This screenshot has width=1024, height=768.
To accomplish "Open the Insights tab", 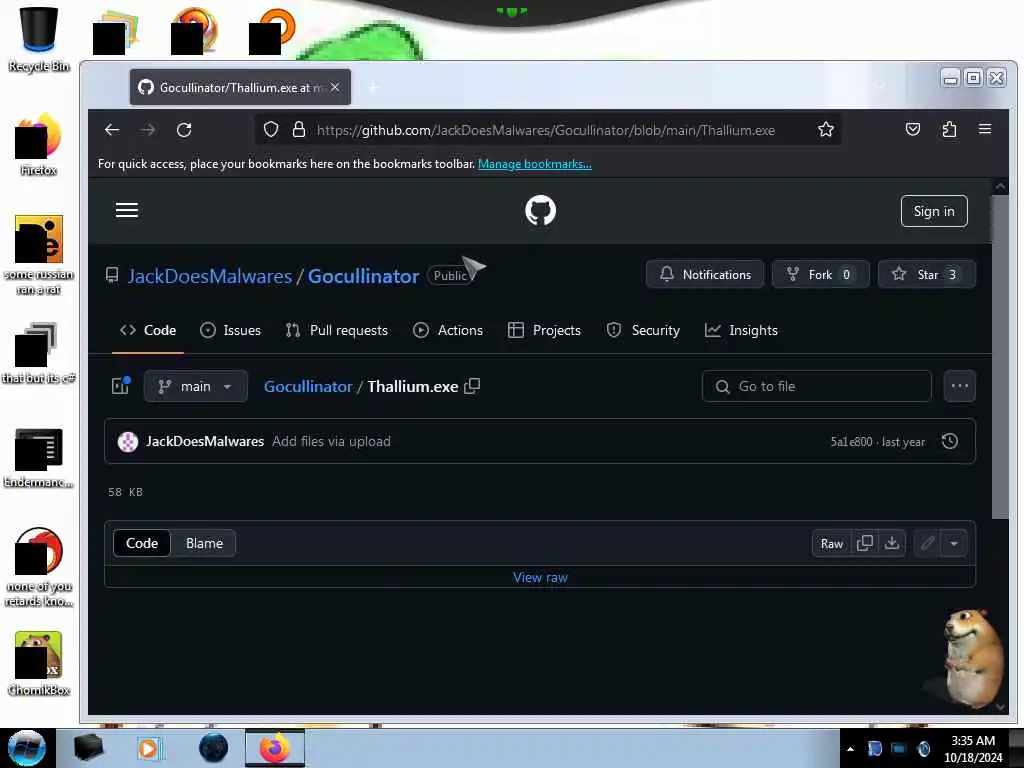I will pos(741,330).
